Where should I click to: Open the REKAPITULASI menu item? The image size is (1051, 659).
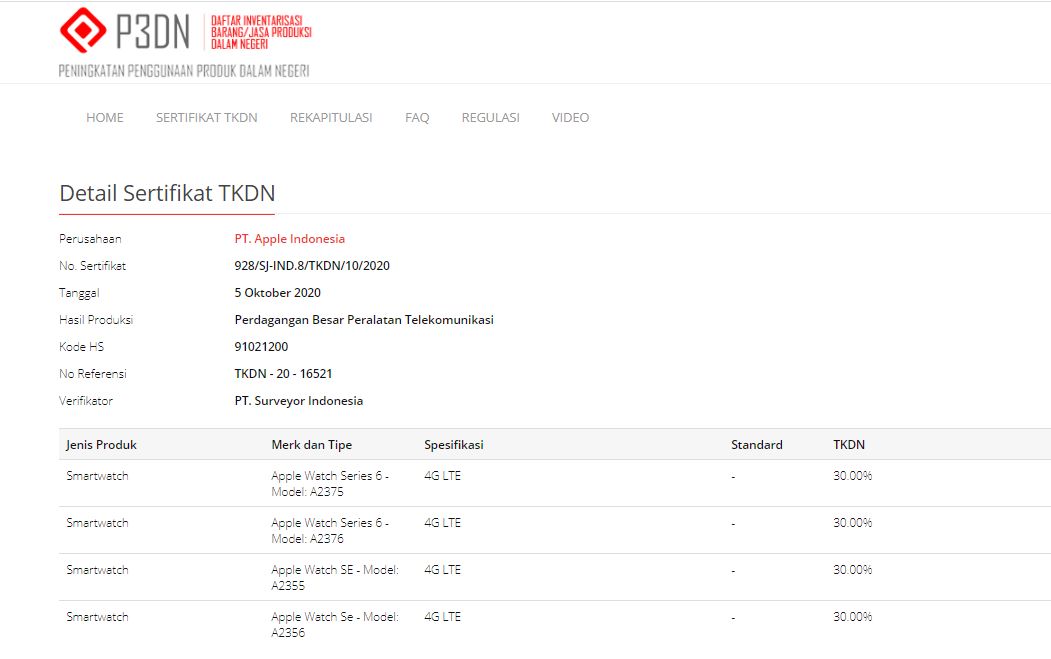pyautogui.click(x=331, y=117)
